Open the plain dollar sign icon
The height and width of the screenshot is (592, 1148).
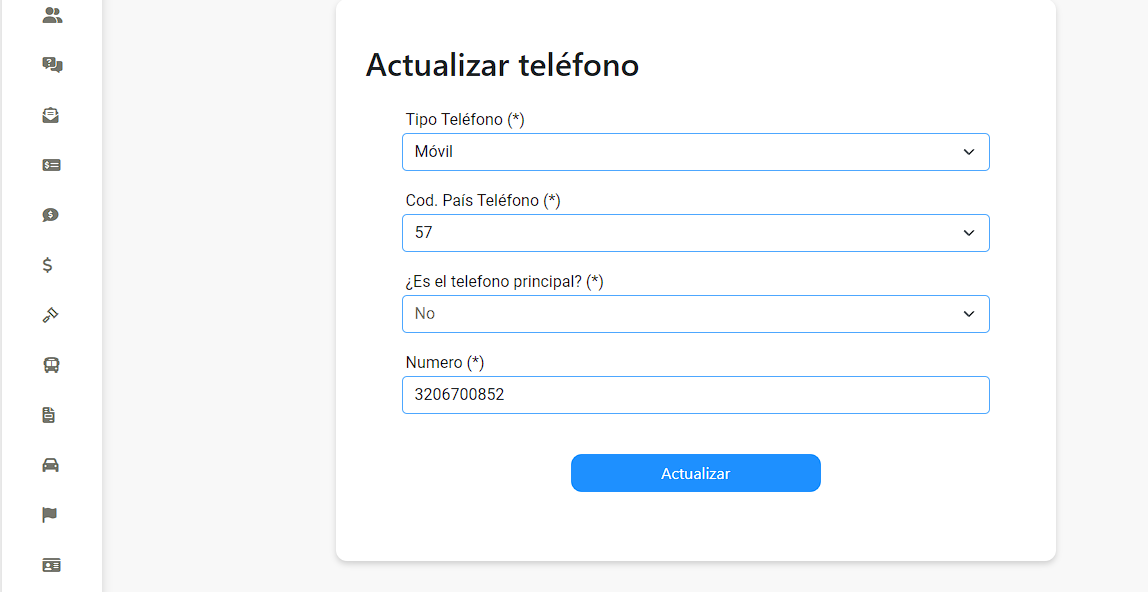48,265
